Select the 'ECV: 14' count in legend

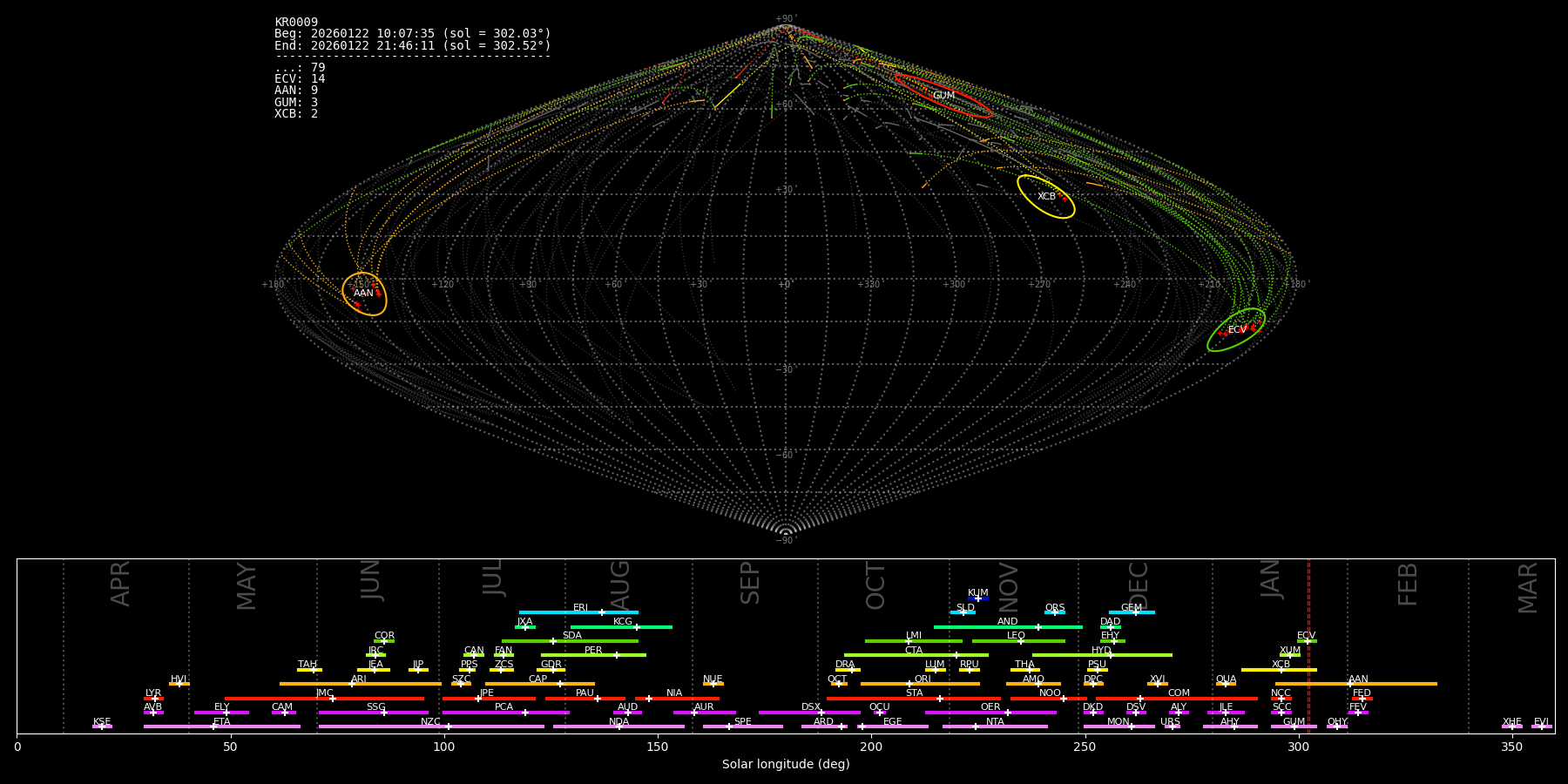pyautogui.click(x=300, y=79)
